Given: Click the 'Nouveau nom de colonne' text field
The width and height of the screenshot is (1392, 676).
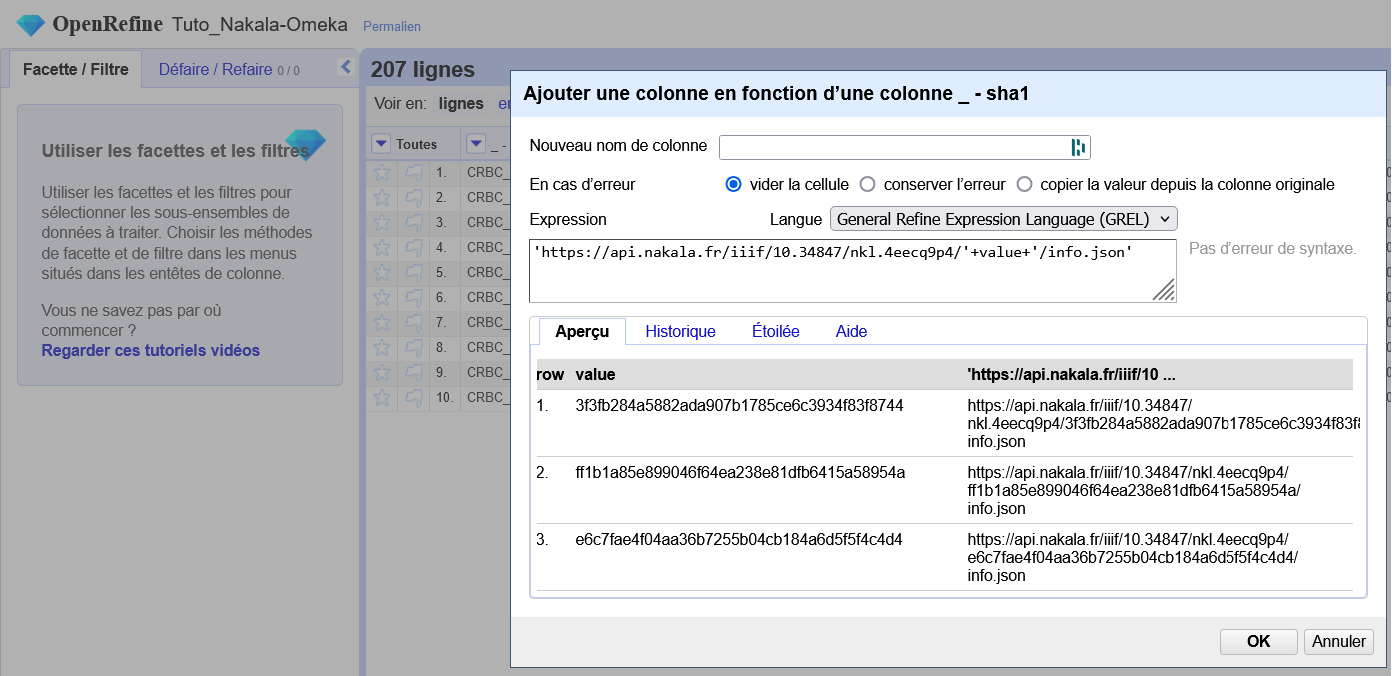Looking at the screenshot, I should [x=893, y=147].
